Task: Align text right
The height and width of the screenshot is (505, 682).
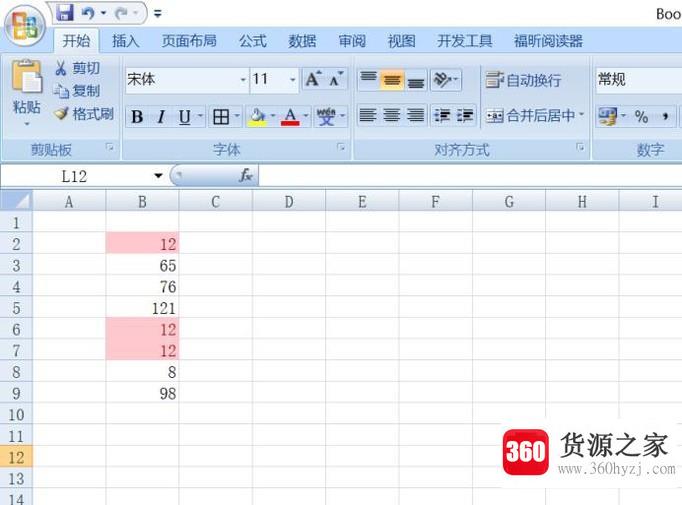Action: (x=416, y=116)
